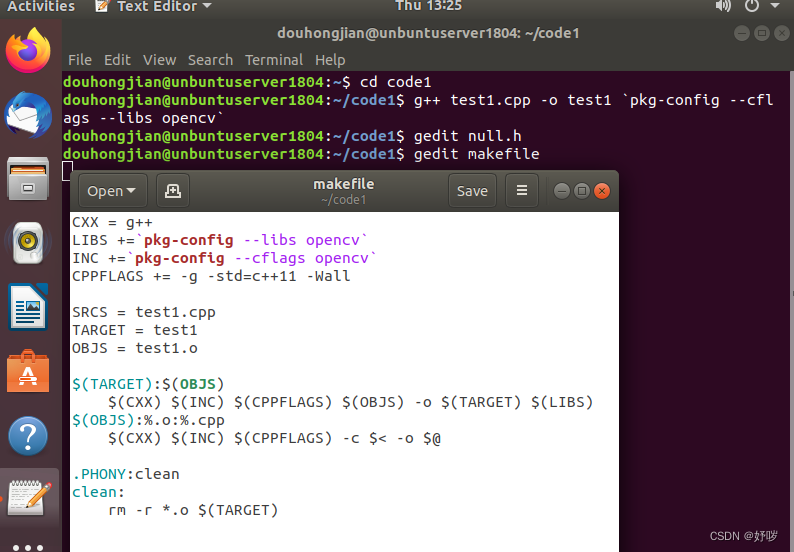
Task: Click the terminal window title bar text
Action: (x=428, y=33)
